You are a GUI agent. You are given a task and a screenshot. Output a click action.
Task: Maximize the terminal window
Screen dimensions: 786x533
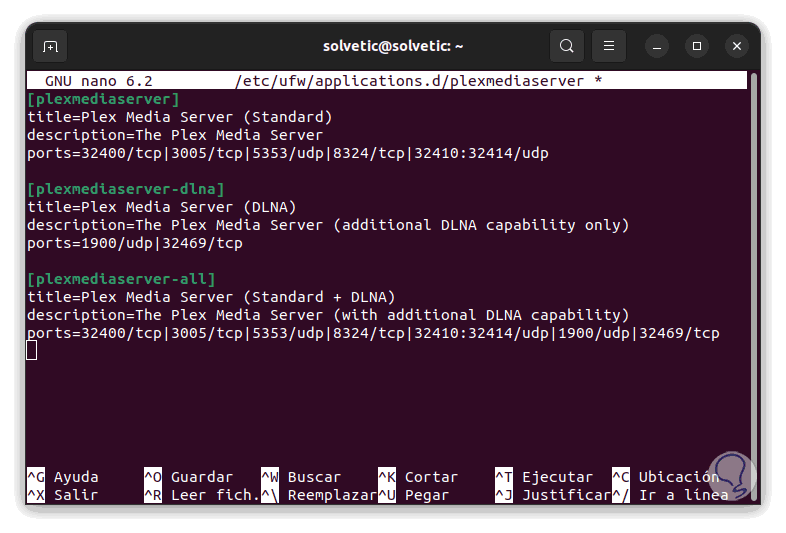tap(697, 46)
